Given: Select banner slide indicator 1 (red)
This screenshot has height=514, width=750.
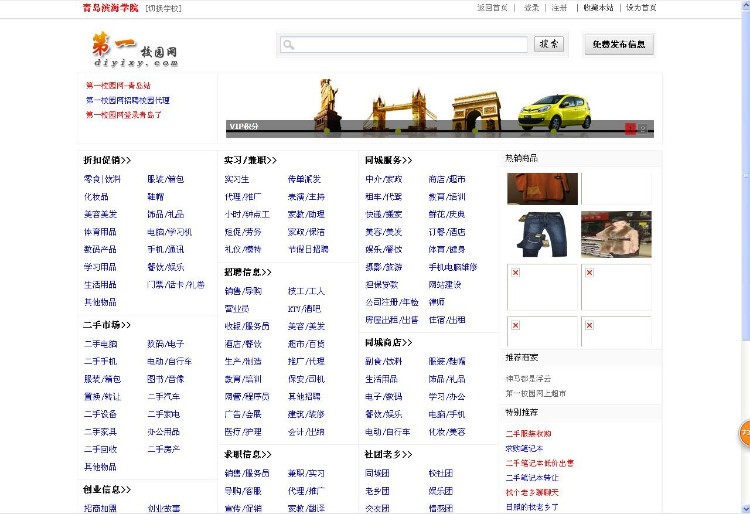Looking at the screenshot, I should pos(630,129).
